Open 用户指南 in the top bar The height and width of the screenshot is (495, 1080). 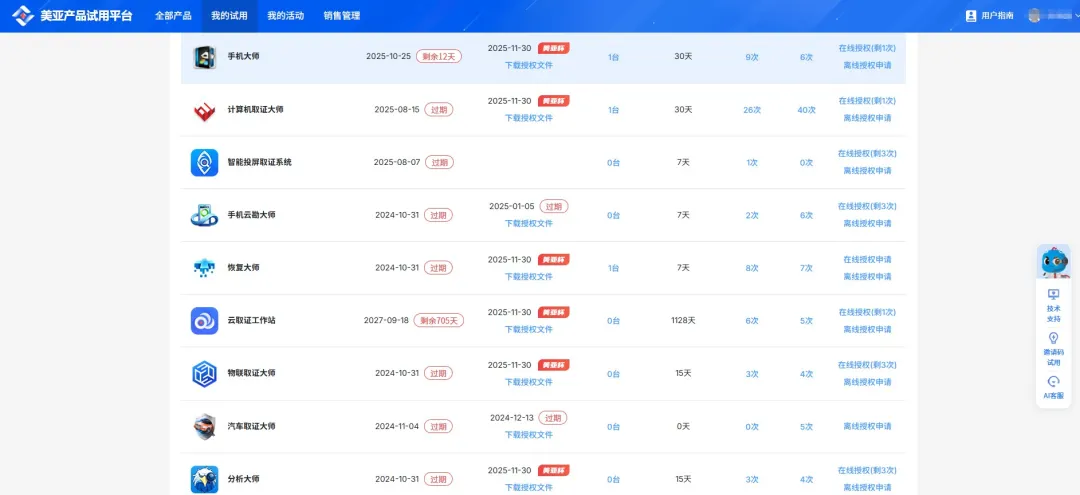click(x=990, y=16)
